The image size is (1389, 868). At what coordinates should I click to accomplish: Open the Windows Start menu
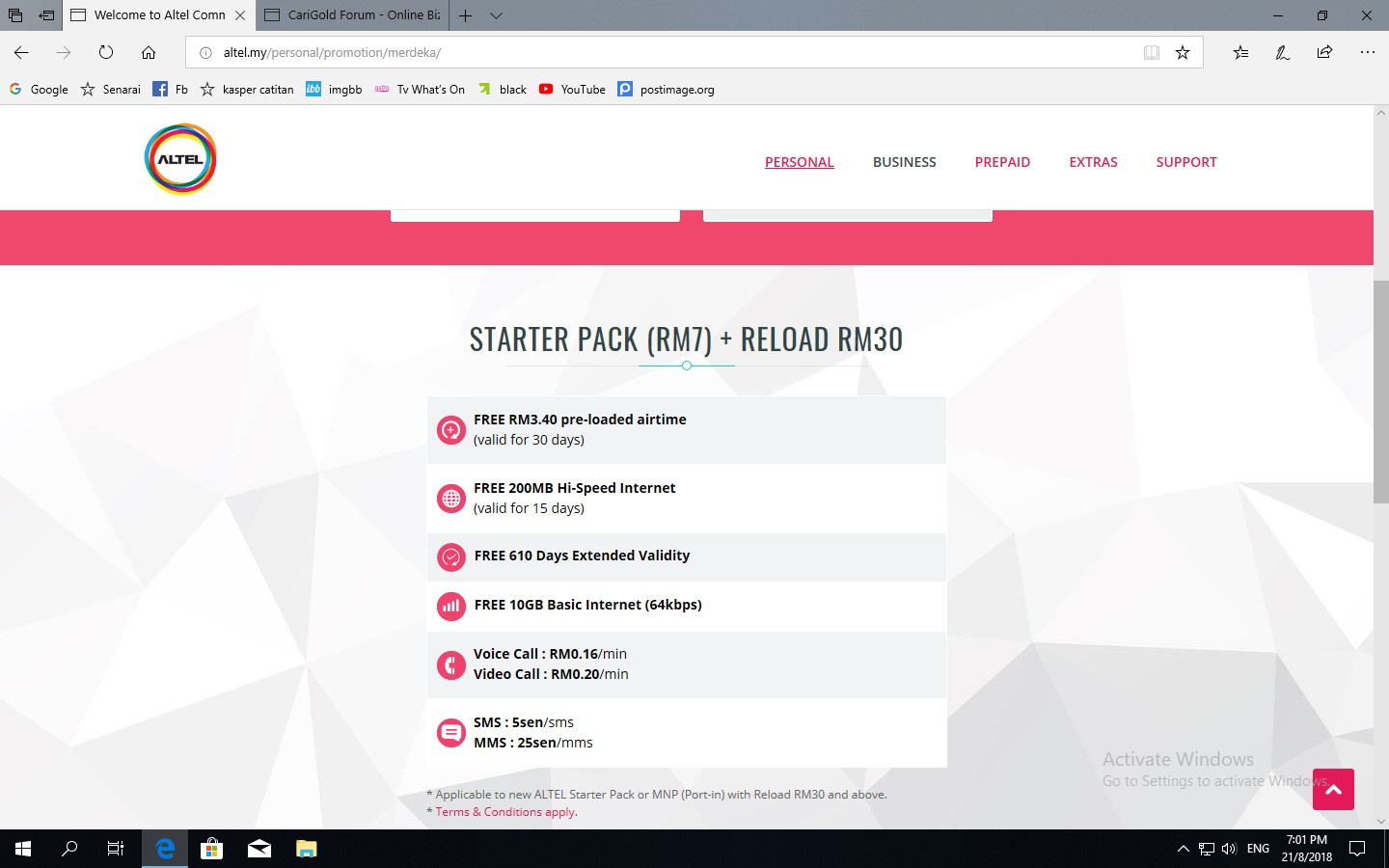tap(23, 849)
